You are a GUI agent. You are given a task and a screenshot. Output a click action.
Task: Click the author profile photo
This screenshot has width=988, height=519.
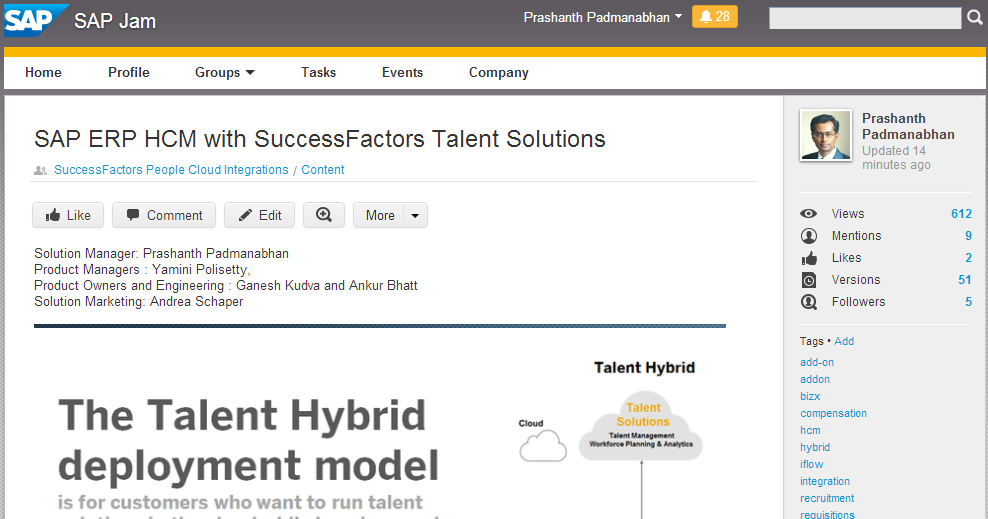tap(825, 135)
